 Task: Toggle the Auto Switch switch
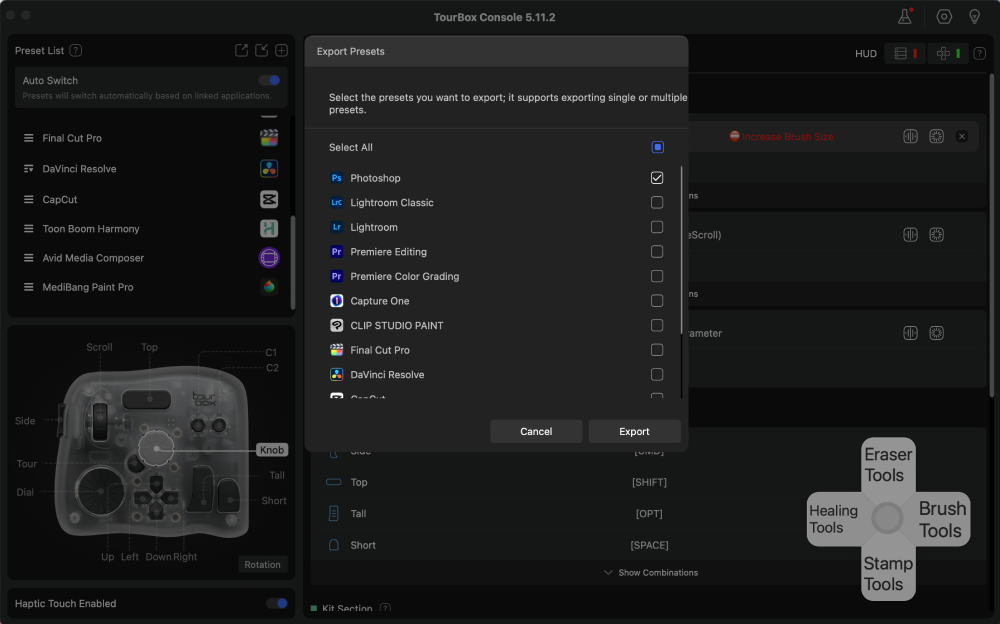tap(269, 80)
